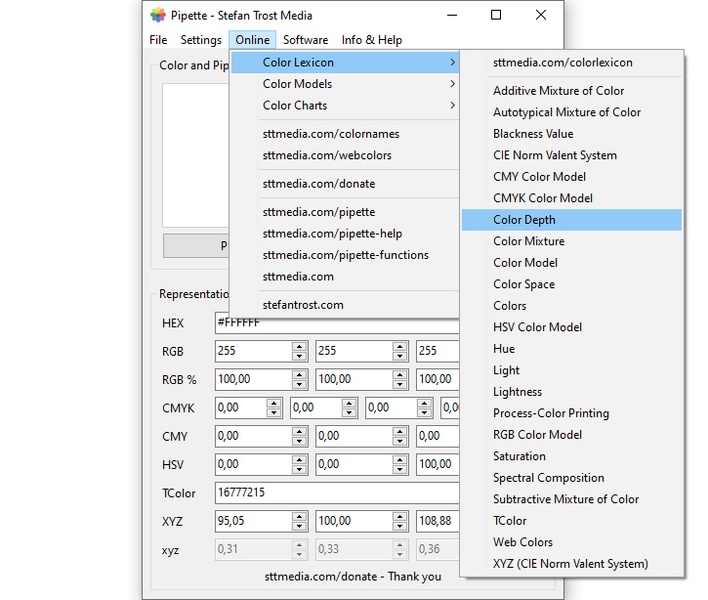708x600 pixels.
Task: Open the File menu
Action: tap(158, 40)
